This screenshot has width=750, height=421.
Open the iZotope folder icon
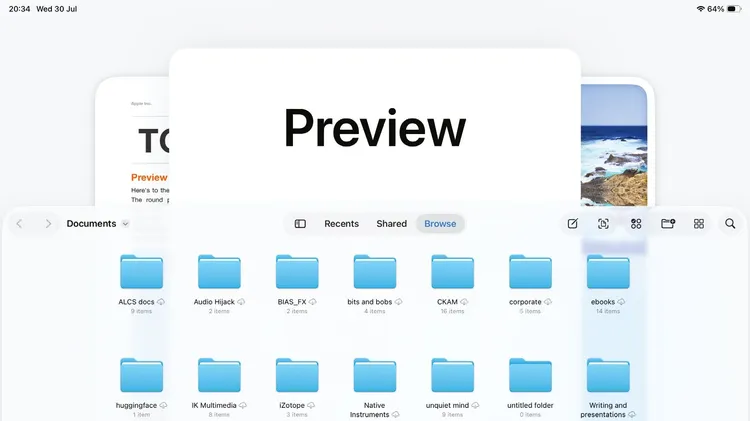tap(297, 375)
